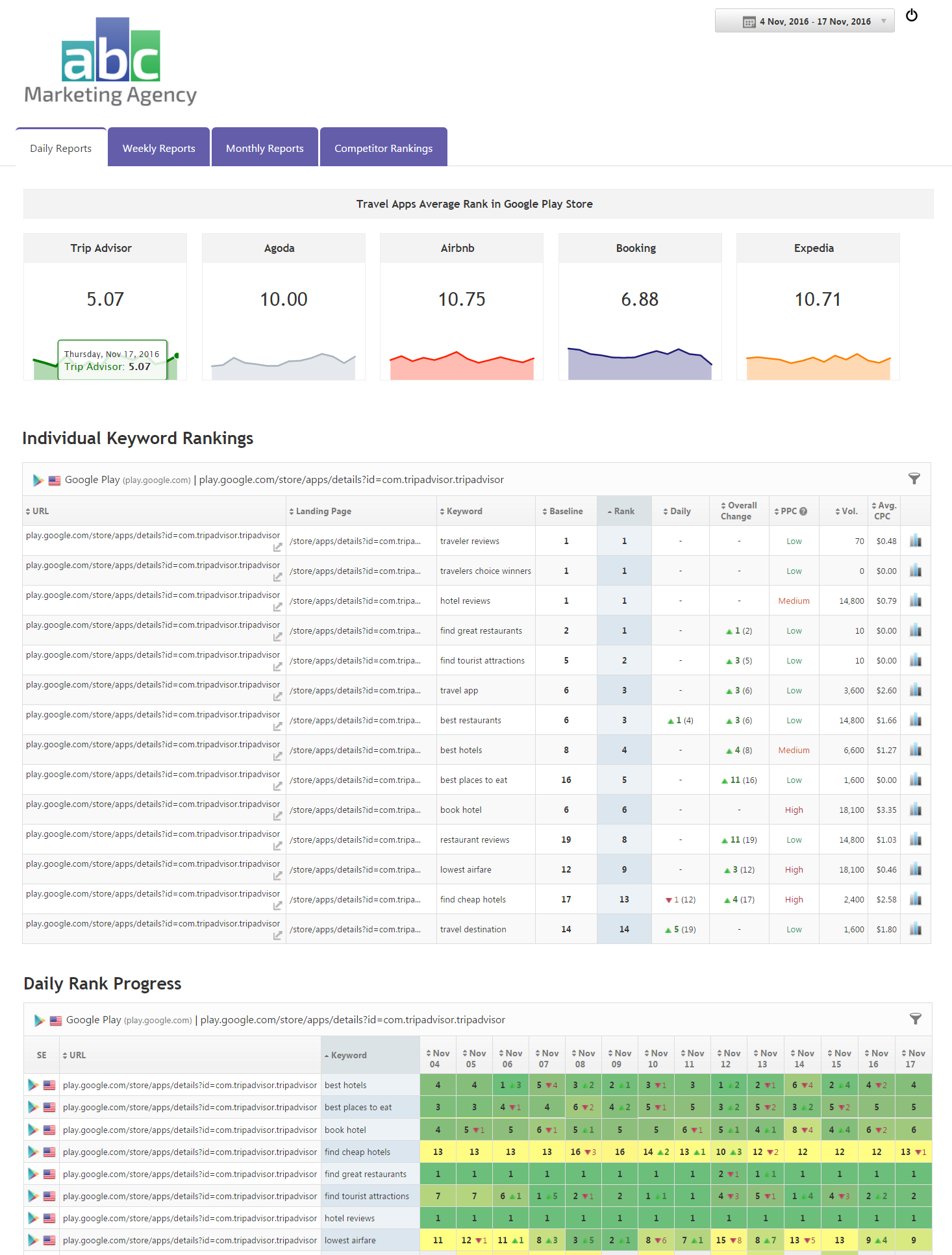Sort rankings by Baseline column
Image resolution: width=952 pixels, height=1255 pixels.
(x=565, y=512)
